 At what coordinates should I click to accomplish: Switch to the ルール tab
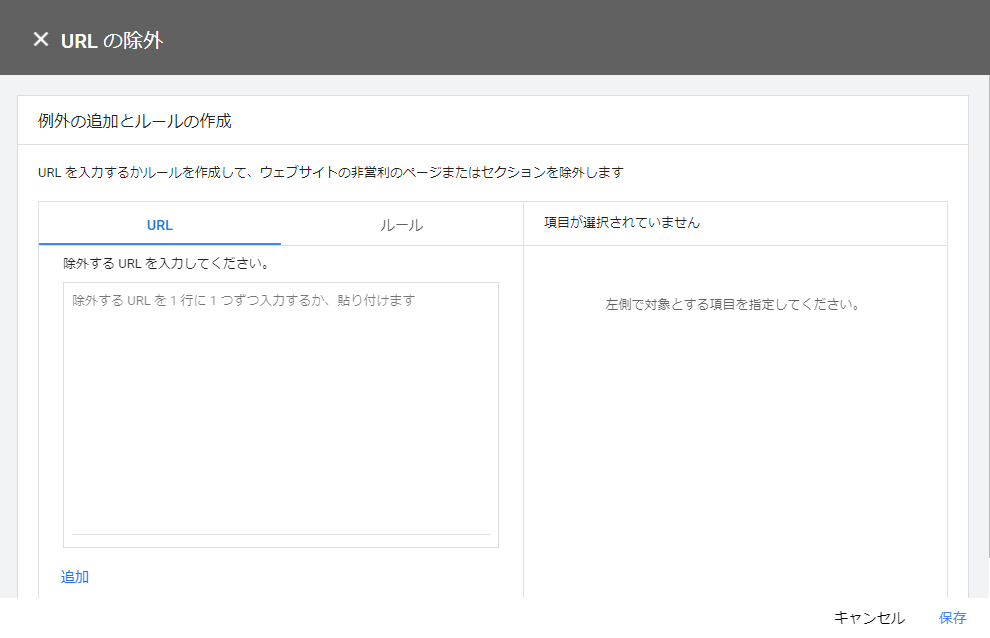pos(401,225)
